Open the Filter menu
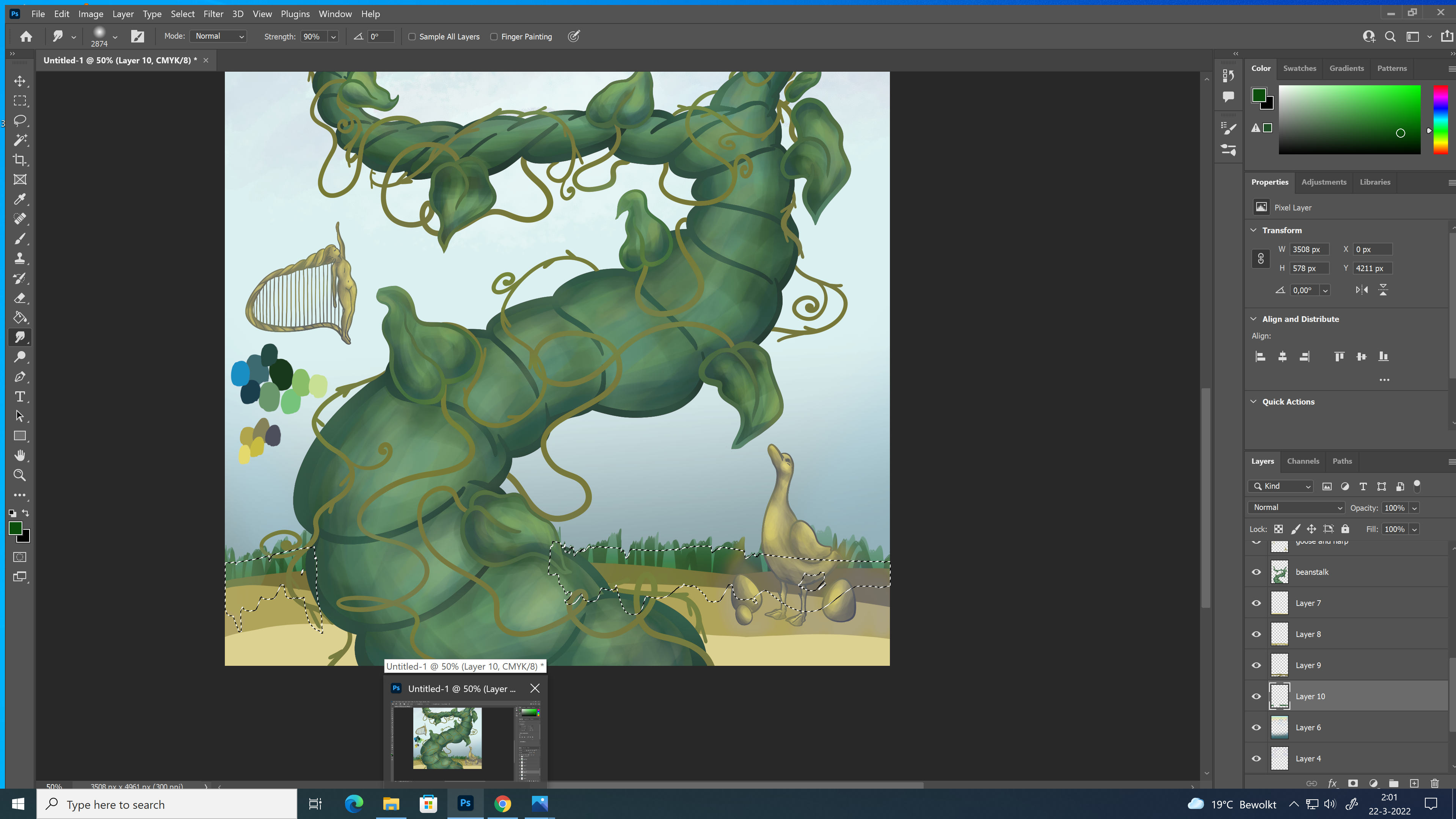The width and height of the screenshot is (1456, 819). point(213,14)
